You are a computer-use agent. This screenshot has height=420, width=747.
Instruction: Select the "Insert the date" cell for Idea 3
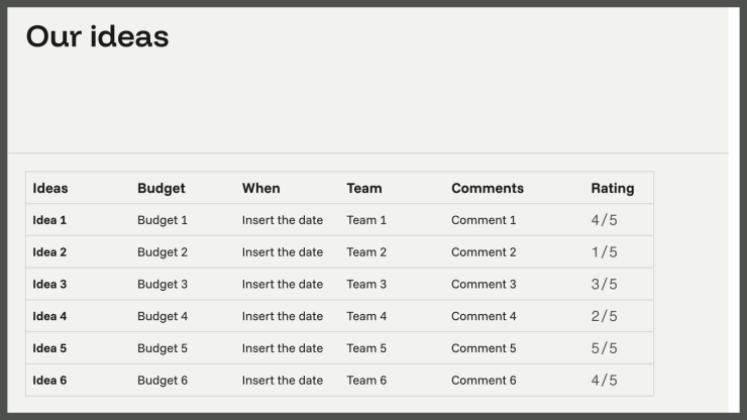click(282, 284)
